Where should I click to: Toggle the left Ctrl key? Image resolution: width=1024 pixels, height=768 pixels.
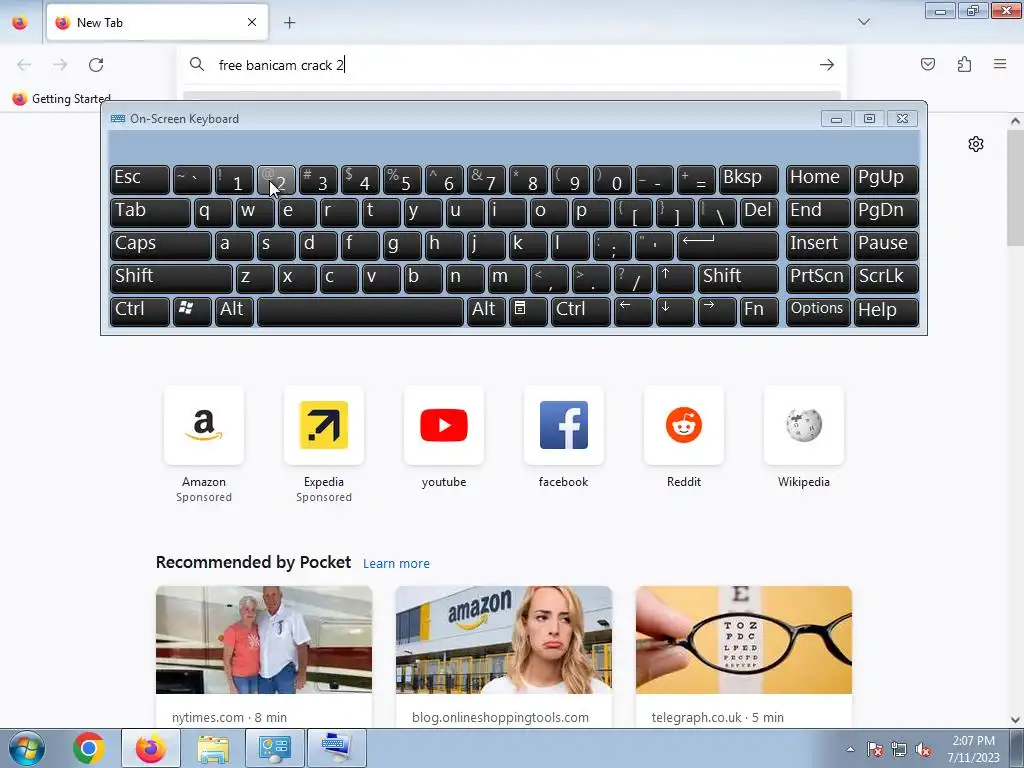click(140, 311)
